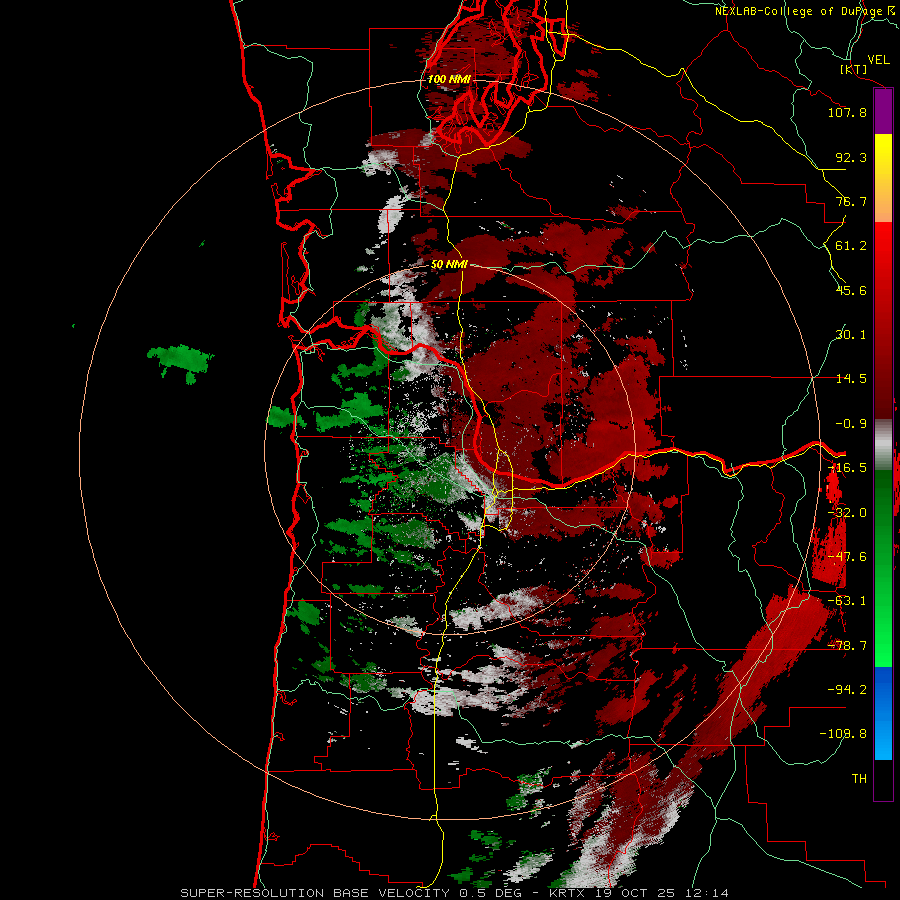Click the TH label on the legend
This screenshot has width=900, height=900.
point(859,779)
